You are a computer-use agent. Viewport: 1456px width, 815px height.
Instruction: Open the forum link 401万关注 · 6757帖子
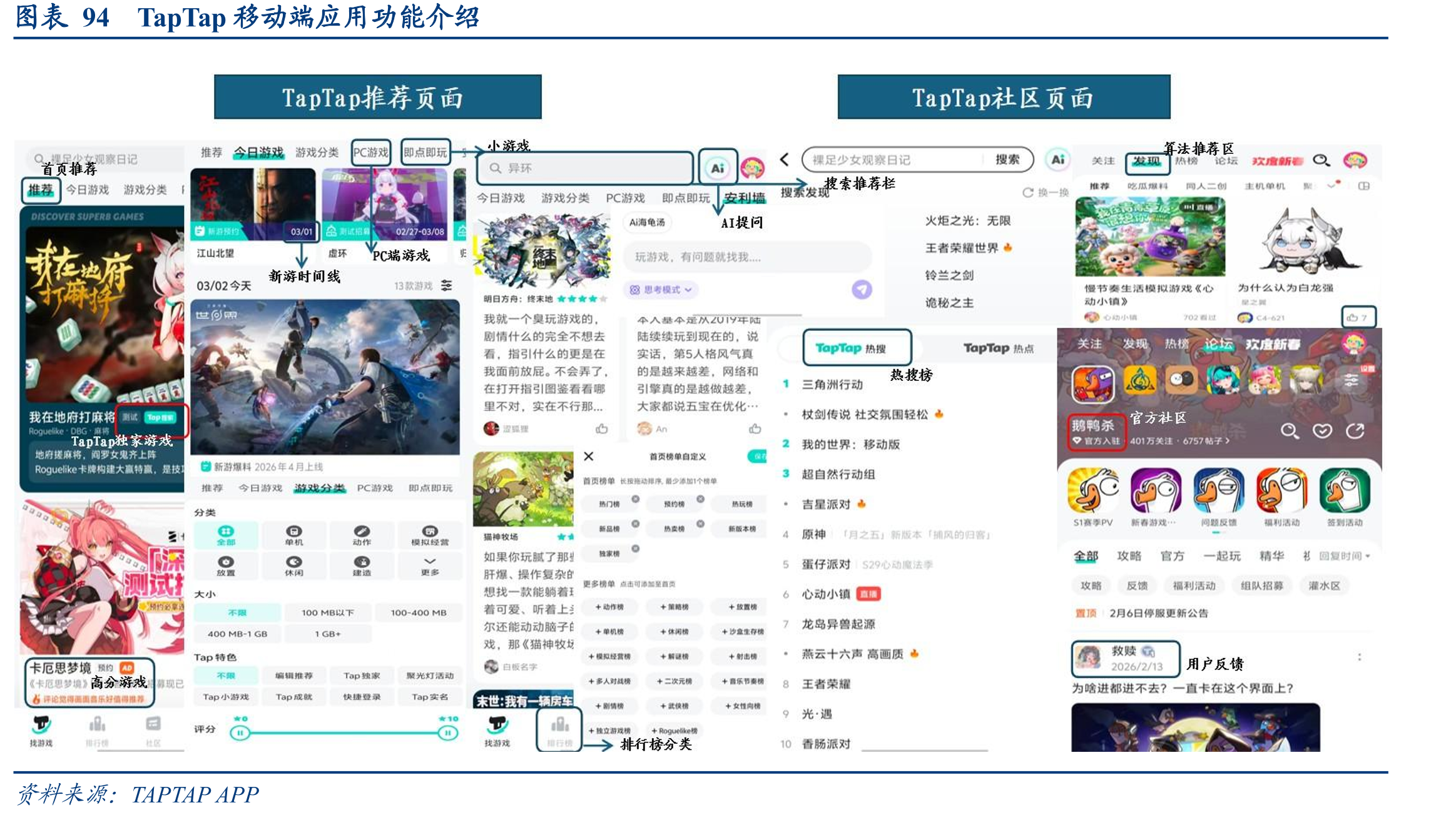click(x=1180, y=441)
